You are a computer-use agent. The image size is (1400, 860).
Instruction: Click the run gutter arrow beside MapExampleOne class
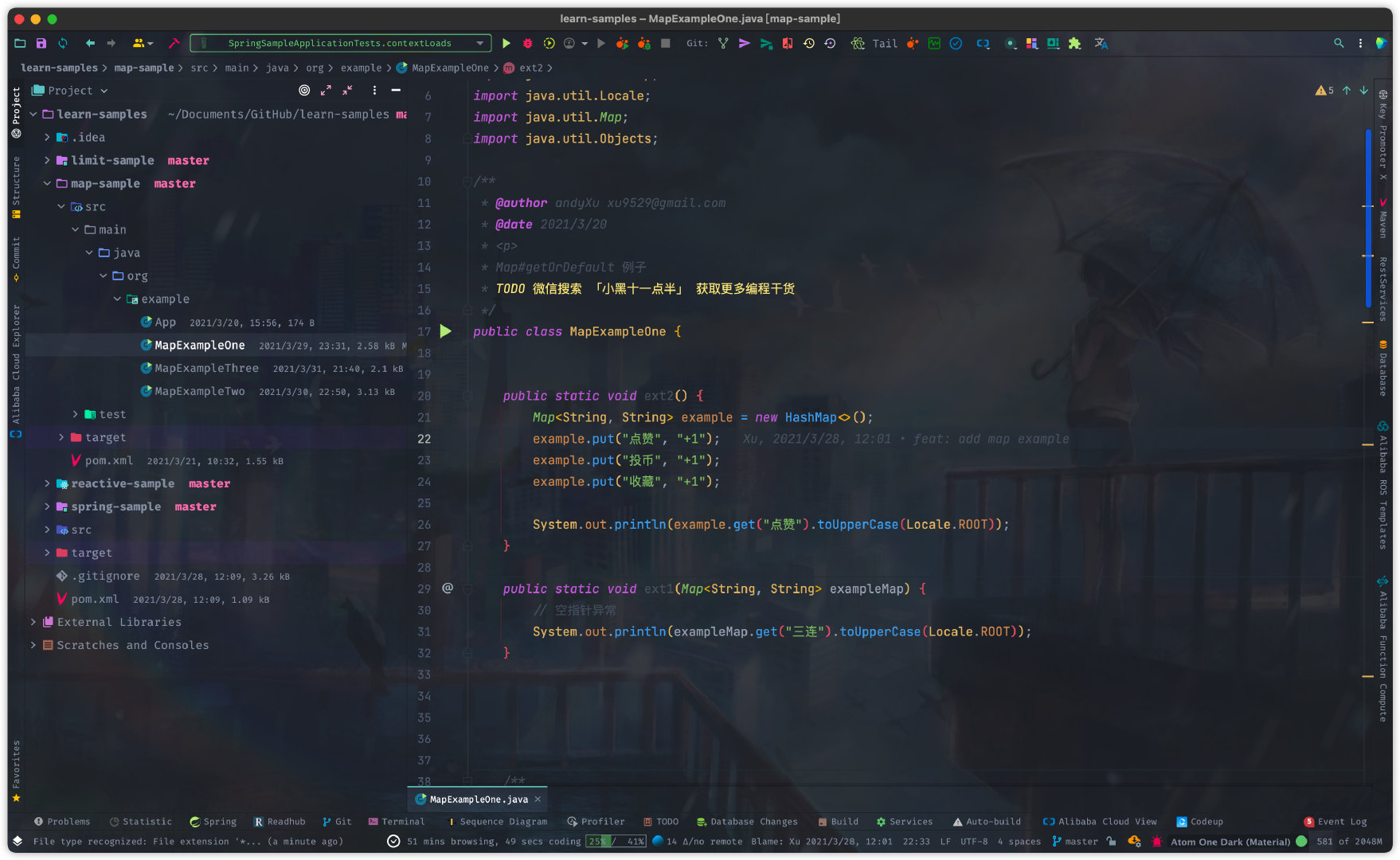coord(446,331)
